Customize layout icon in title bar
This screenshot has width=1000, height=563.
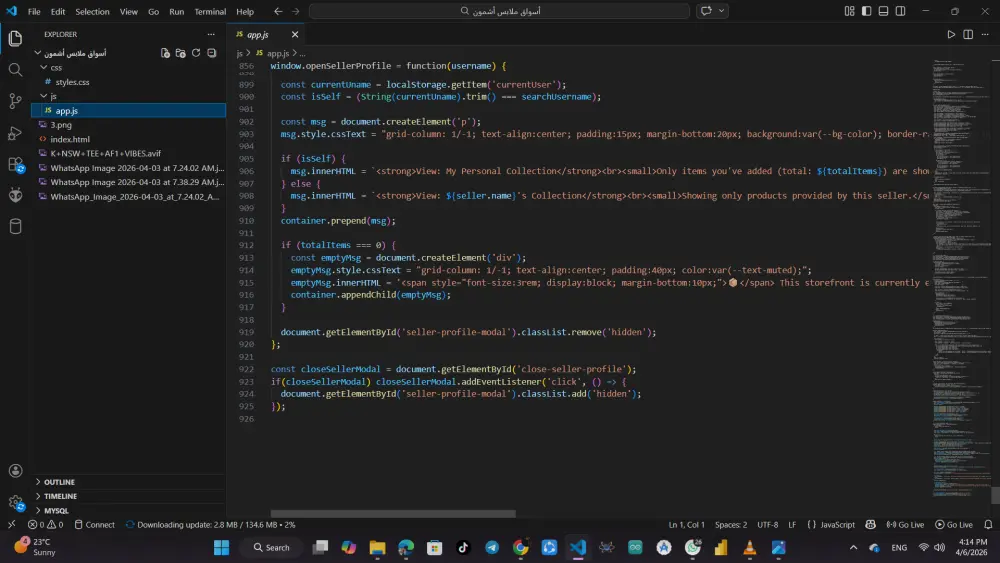pyautogui.click(x=849, y=11)
